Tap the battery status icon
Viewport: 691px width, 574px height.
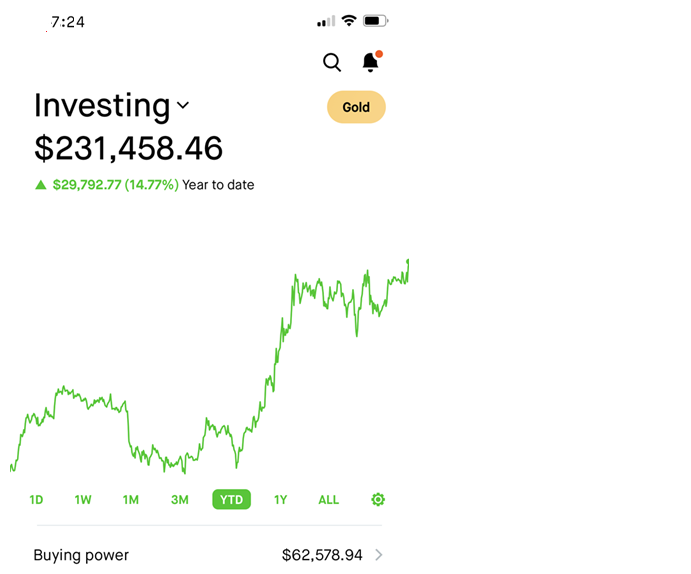(x=375, y=21)
